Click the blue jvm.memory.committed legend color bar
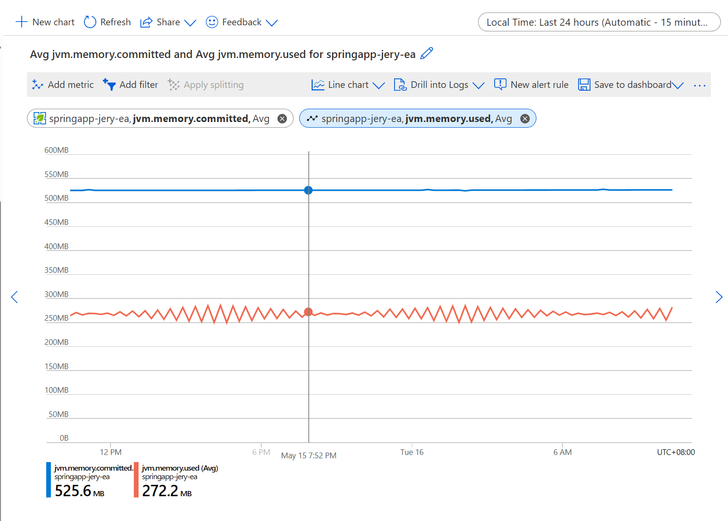Image resolution: width=728 pixels, height=521 pixels. tap(48, 480)
